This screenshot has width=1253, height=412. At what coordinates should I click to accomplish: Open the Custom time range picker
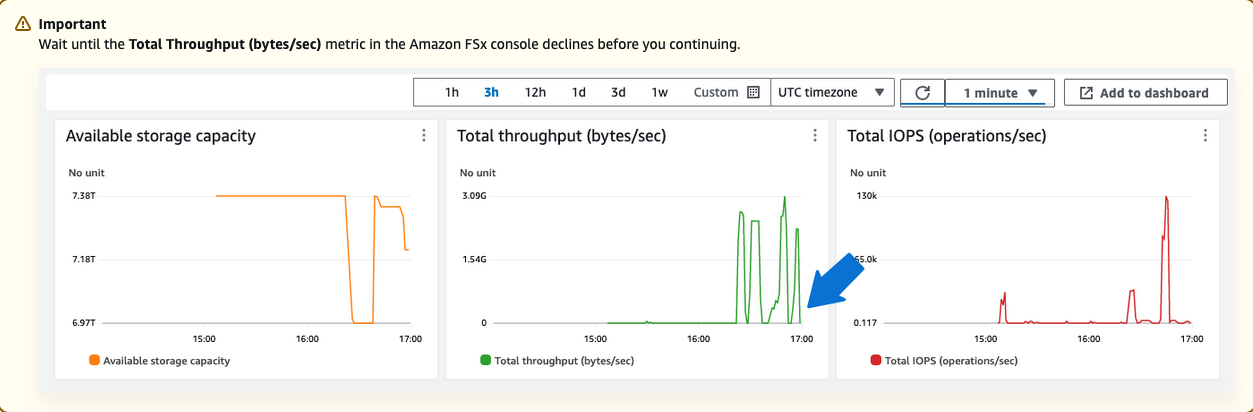pyautogui.click(x=716, y=93)
